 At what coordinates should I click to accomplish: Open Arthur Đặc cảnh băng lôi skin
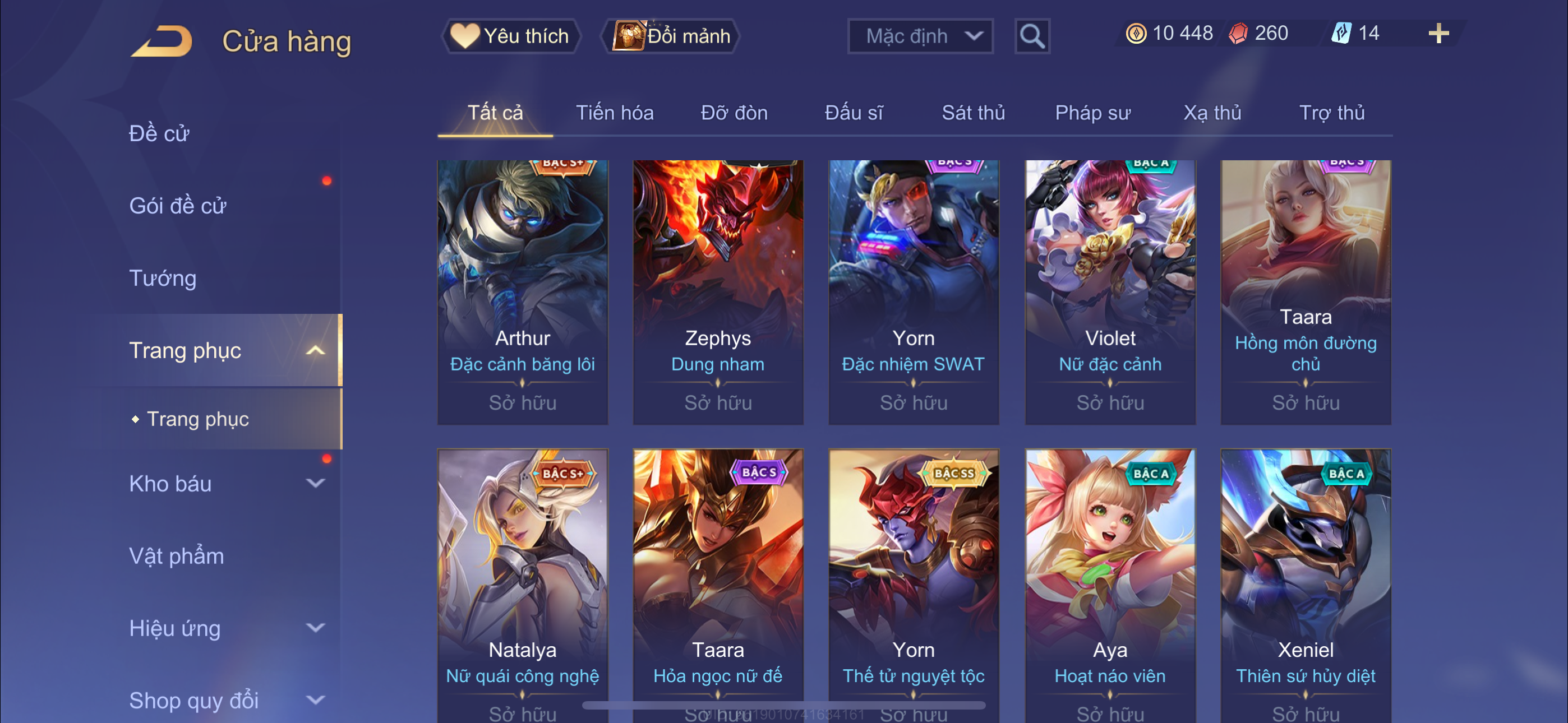click(522, 292)
